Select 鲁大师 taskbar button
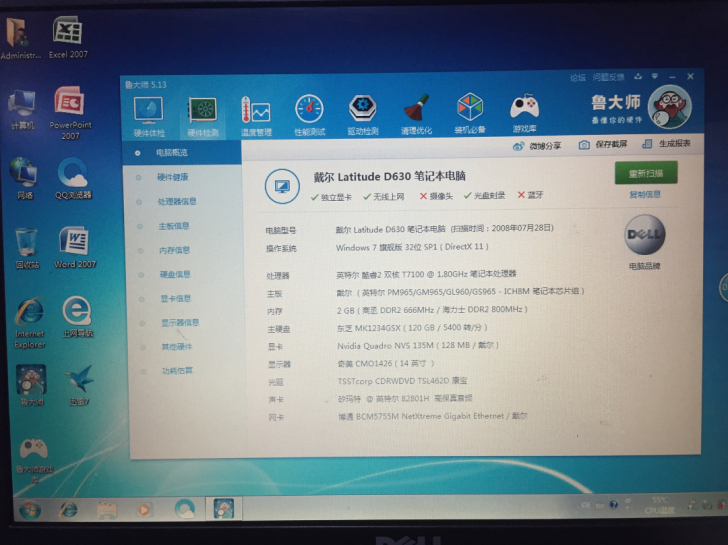Screen dimensions: 728x545 (x=223, y=508)
